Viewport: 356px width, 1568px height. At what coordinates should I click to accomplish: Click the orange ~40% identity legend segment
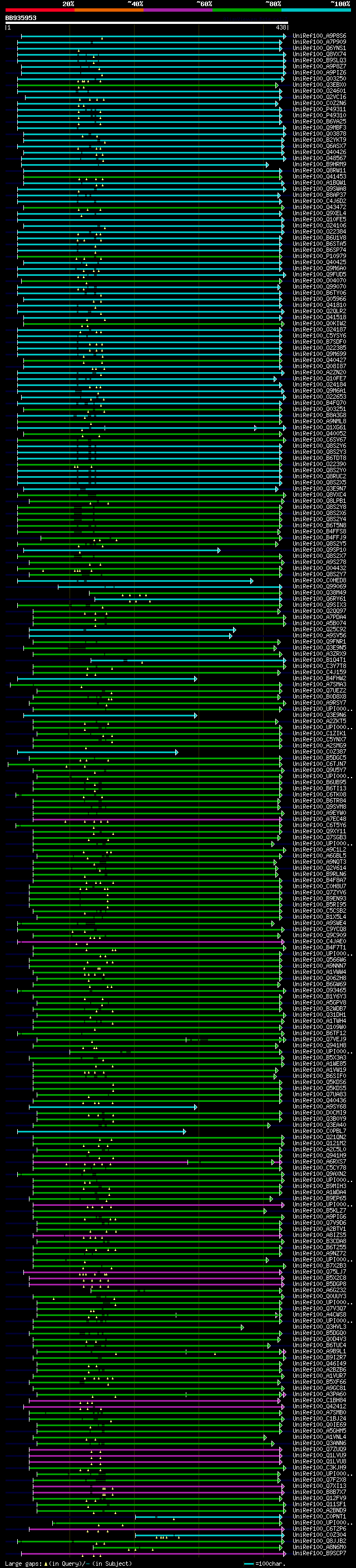click(x=109, y=10)
